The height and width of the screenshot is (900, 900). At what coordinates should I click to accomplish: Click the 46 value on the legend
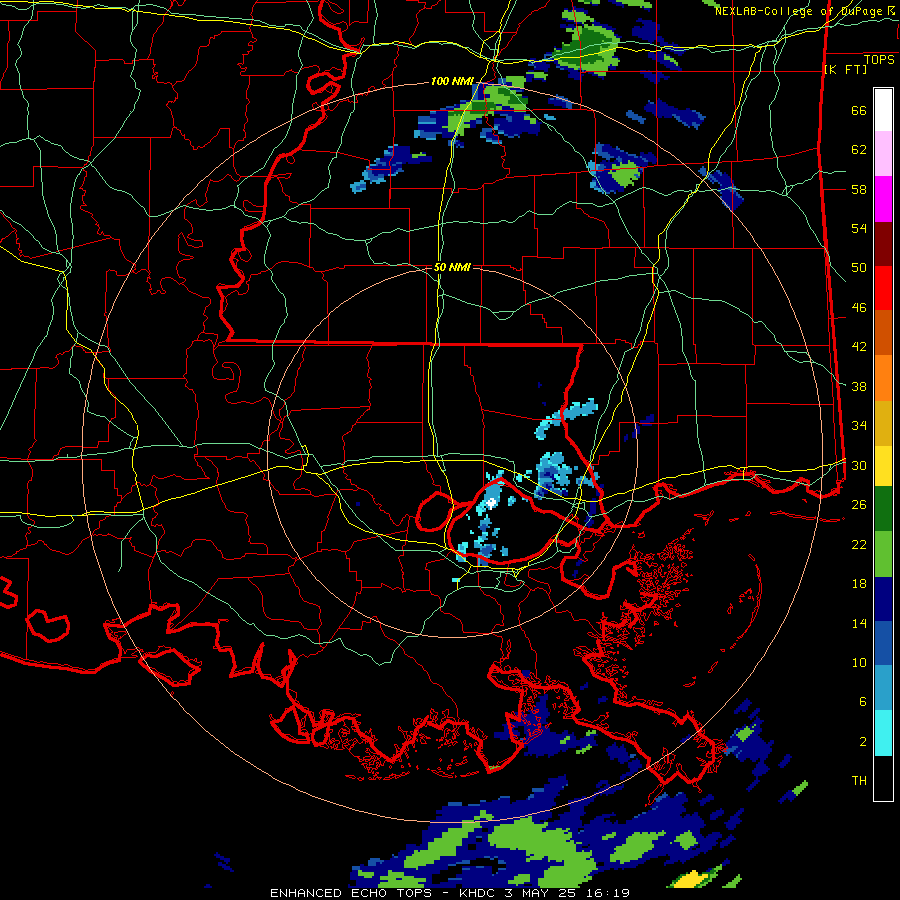pyautogui.click(x=859, y=308)
